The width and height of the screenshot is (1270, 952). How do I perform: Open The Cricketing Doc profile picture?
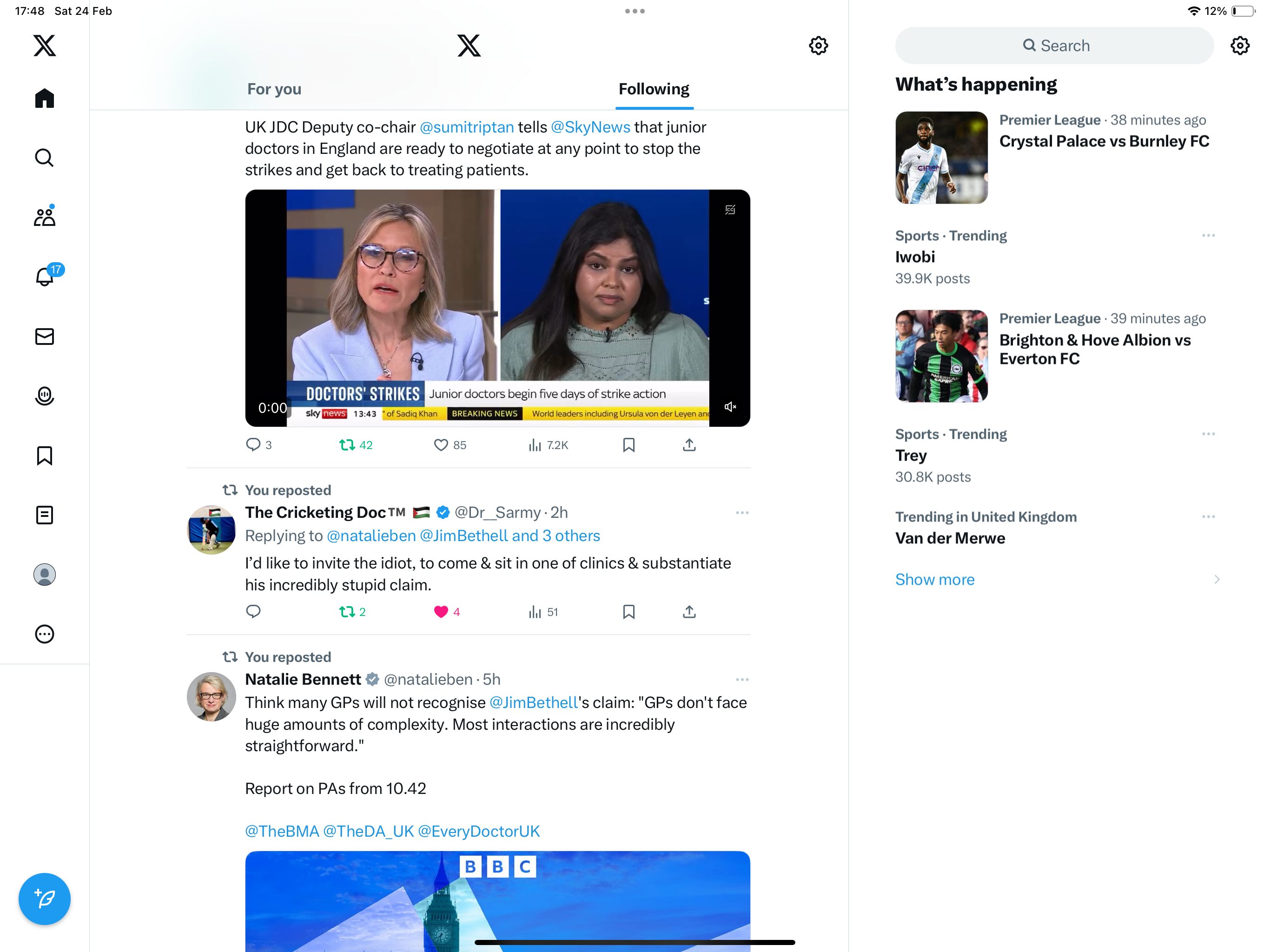pos(212,529)
